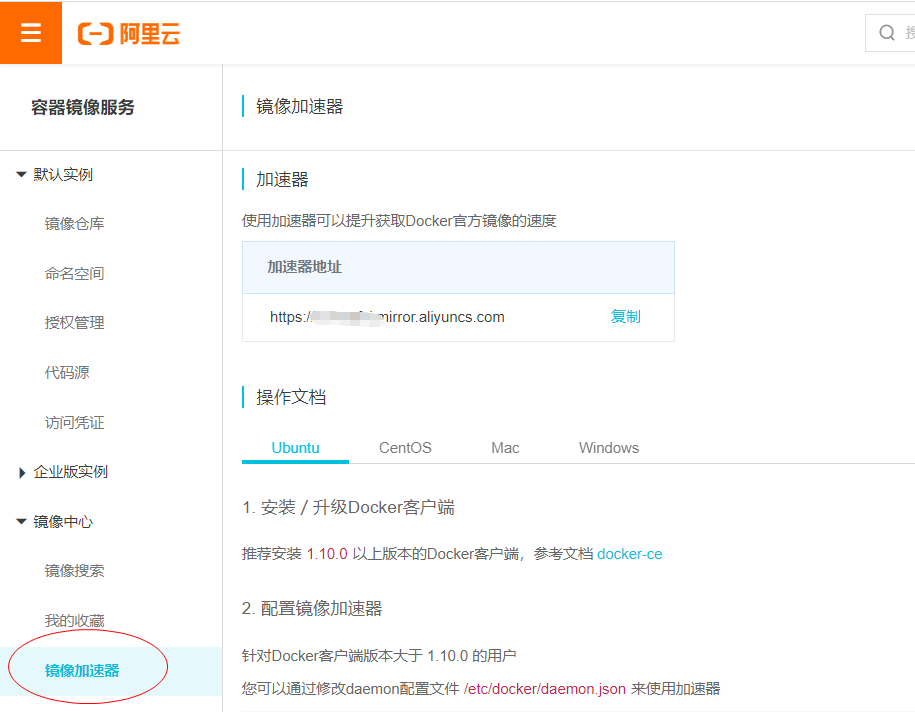Image resolution: width=915 pixels, height=712 pixels.
Task: Click the step heading 安装 / 升级Docker客户端
Action: coord(348,507)
